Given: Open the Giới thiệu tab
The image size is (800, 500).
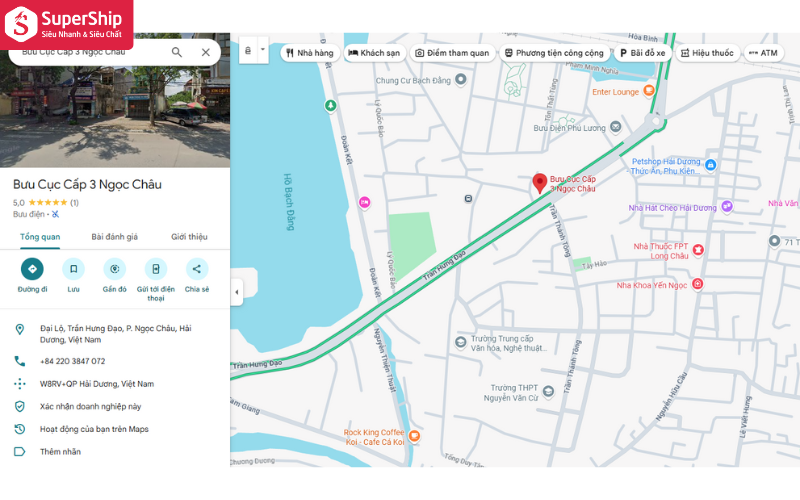Looking at the screenshot, I should point(189,237).
